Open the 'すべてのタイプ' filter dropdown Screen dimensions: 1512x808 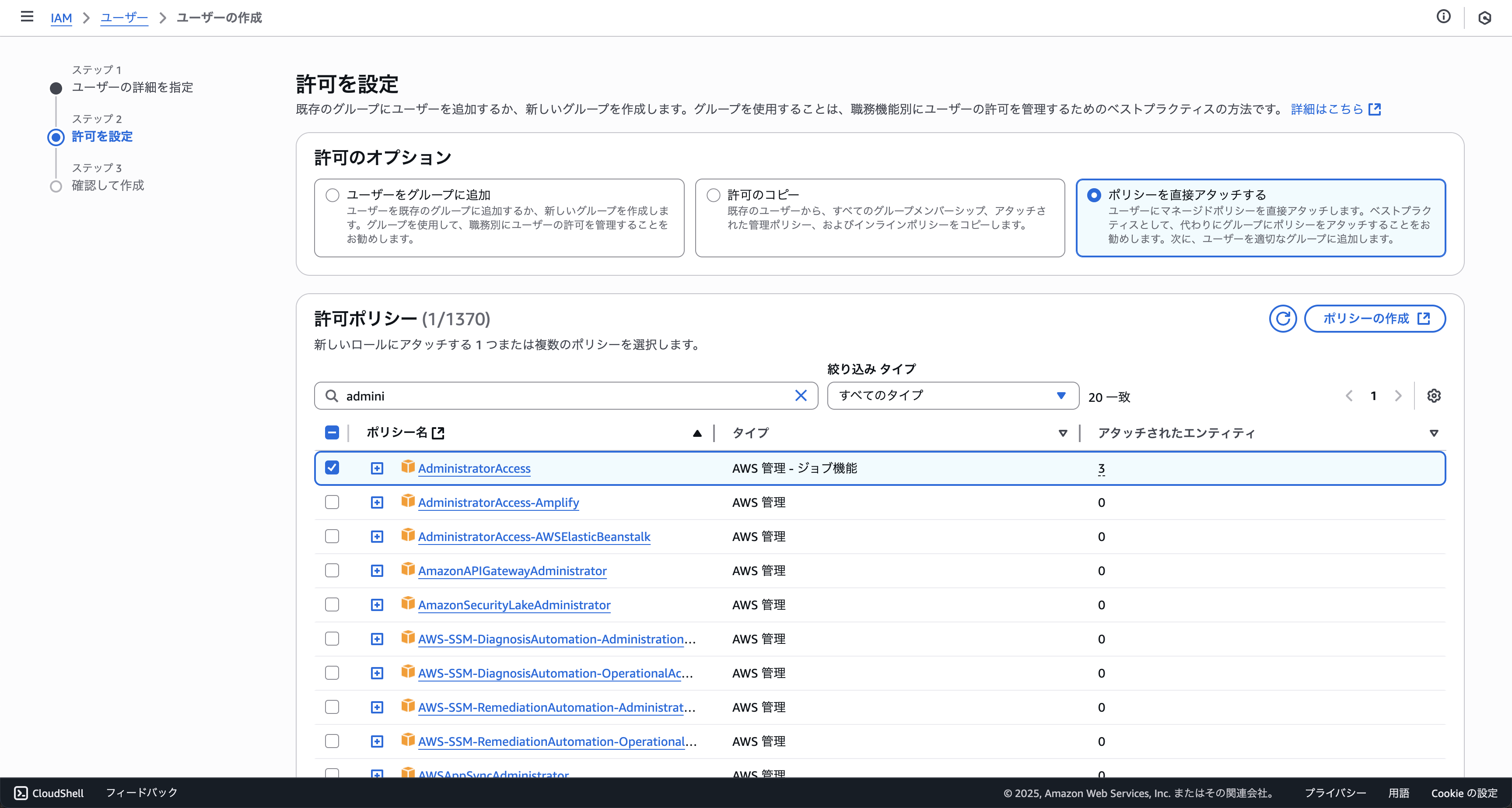point(952,396)
